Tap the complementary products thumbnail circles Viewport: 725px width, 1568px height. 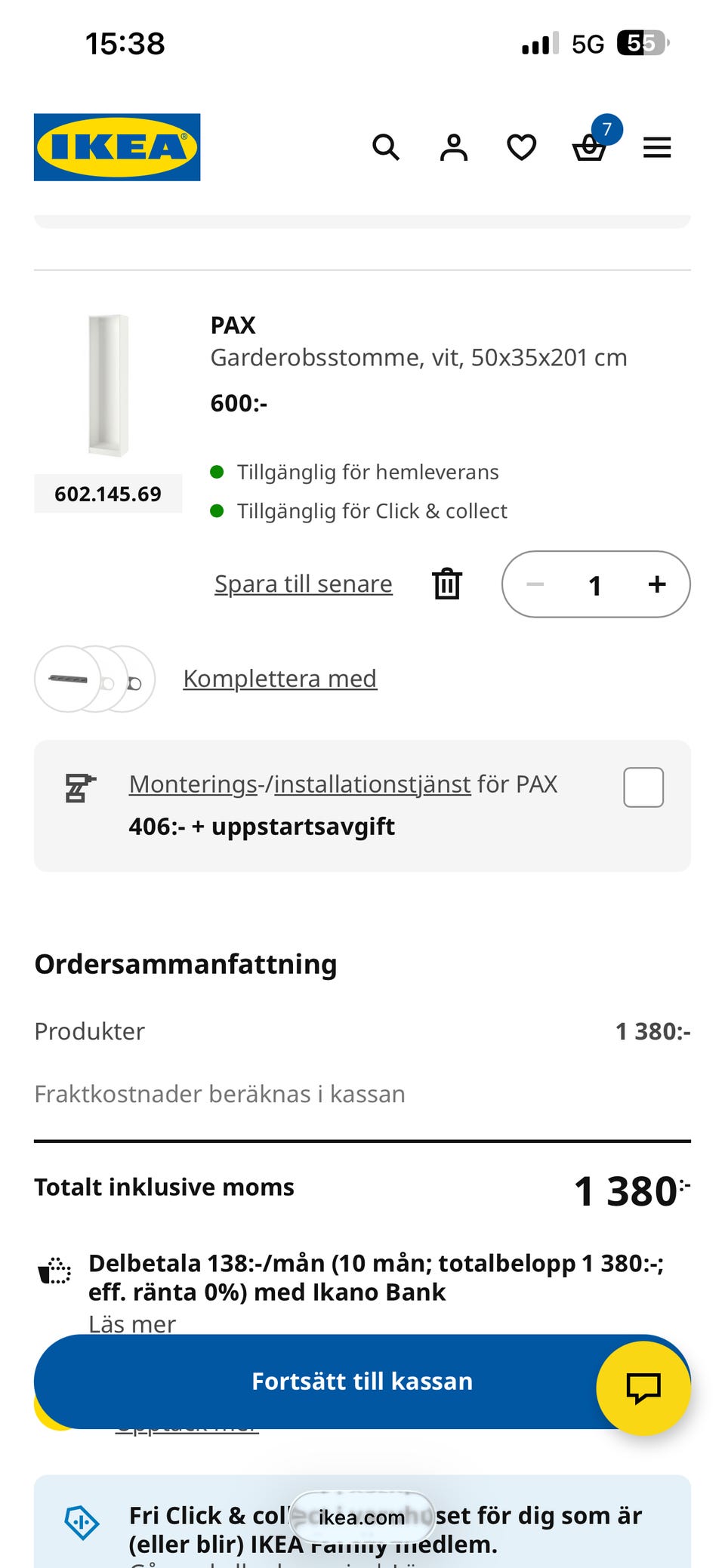coord(94,679)
